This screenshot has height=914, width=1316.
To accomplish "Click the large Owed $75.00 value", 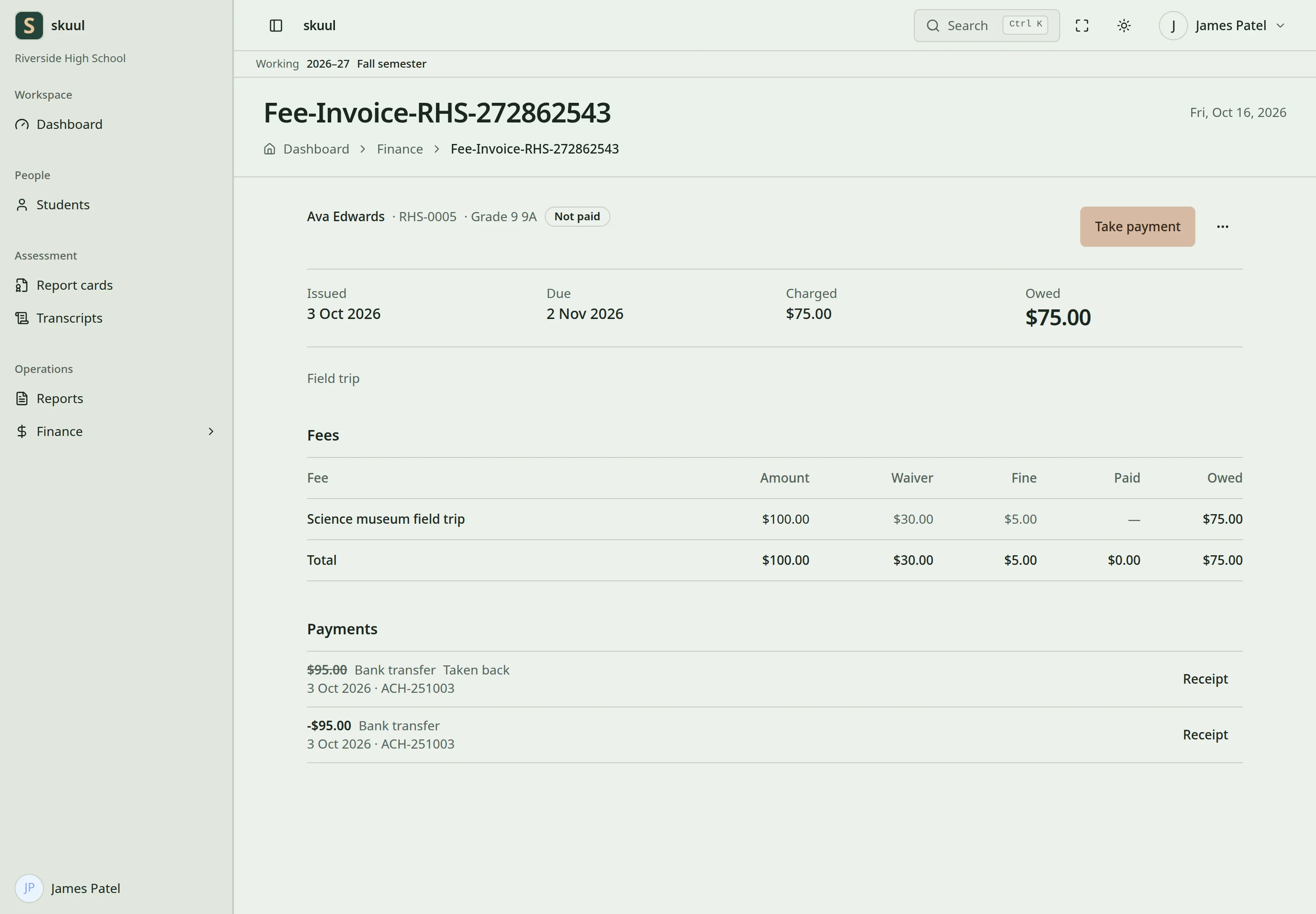I will pyautogui.click(x=1057, y=318).
